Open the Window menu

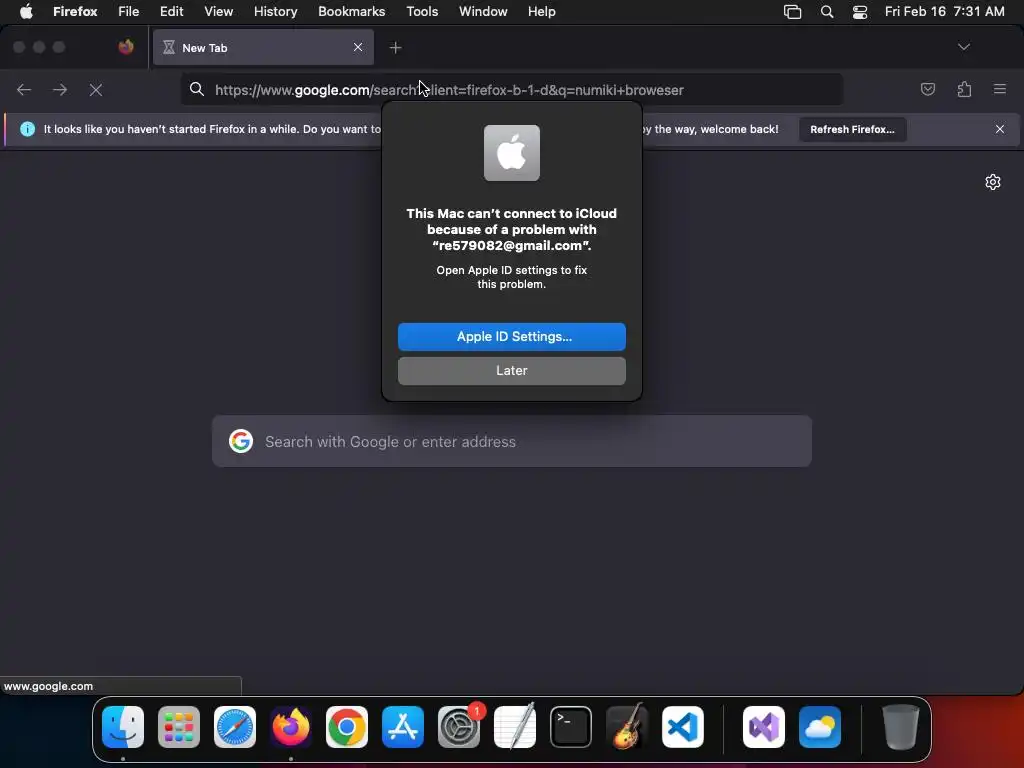(x=483, y=11)
